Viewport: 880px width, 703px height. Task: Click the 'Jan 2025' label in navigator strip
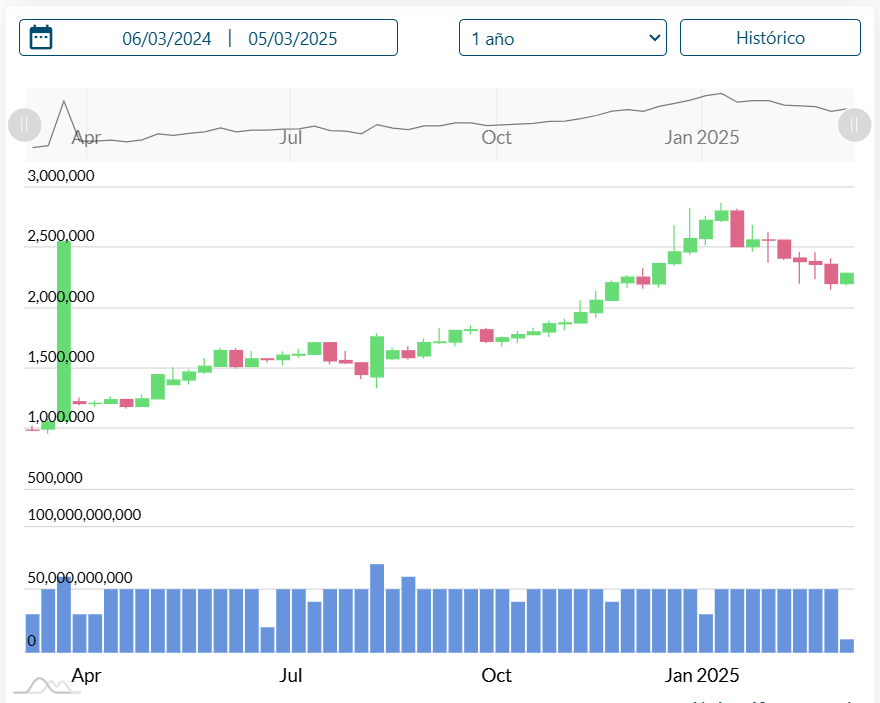click(x=702, y=138)
